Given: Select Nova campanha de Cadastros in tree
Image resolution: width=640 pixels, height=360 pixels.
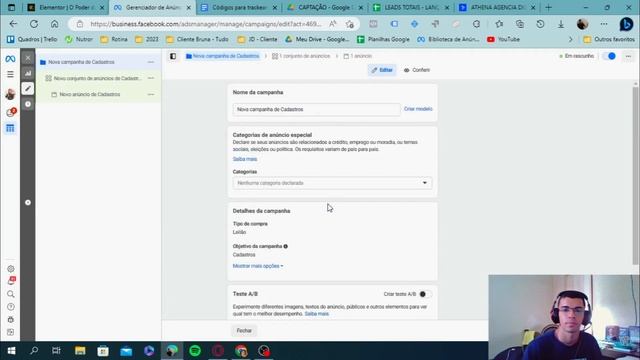Looking at the screenshot, I should tap(81, 62).
